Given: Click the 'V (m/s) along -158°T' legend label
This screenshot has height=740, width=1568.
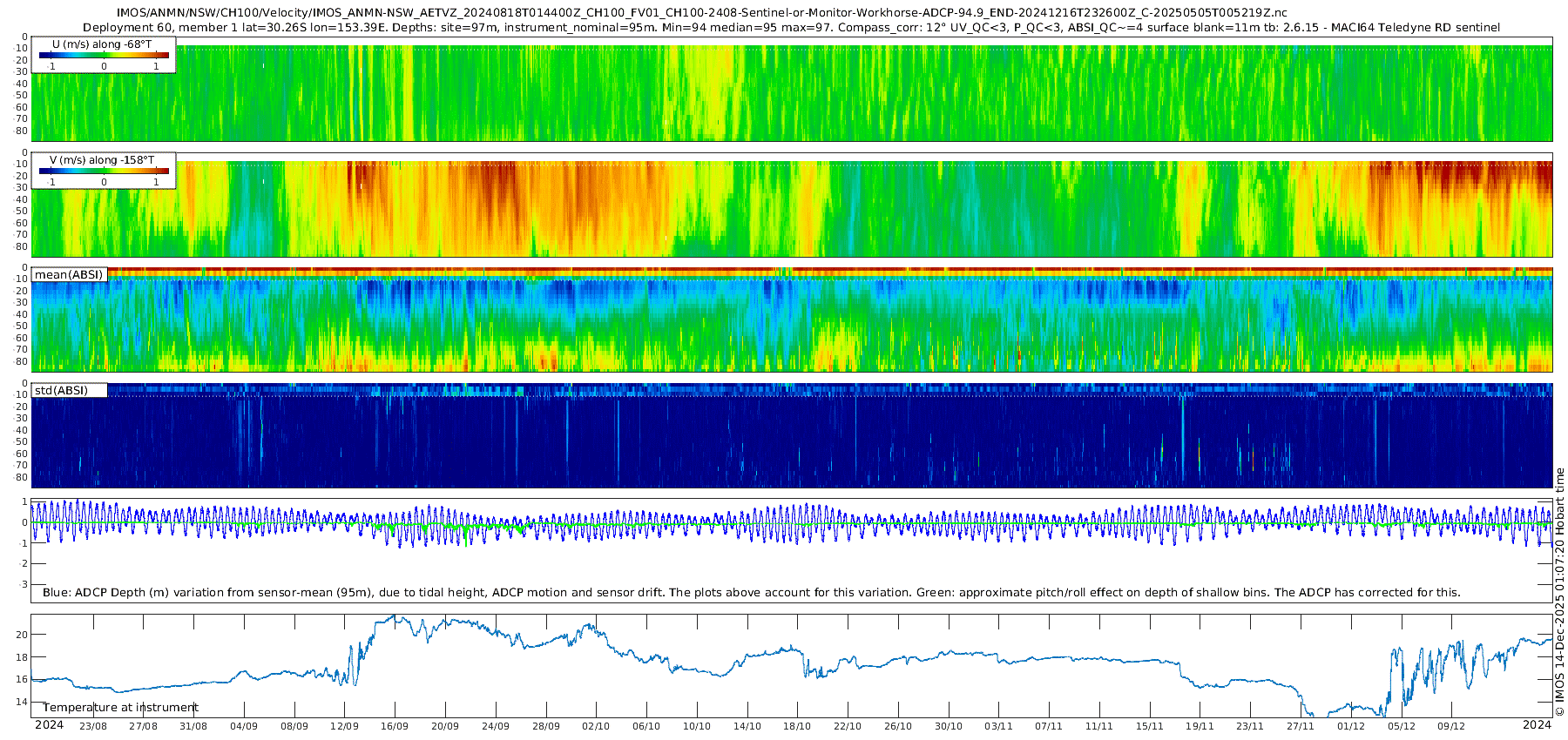Looking at the screenshot, I should point(102,160).
